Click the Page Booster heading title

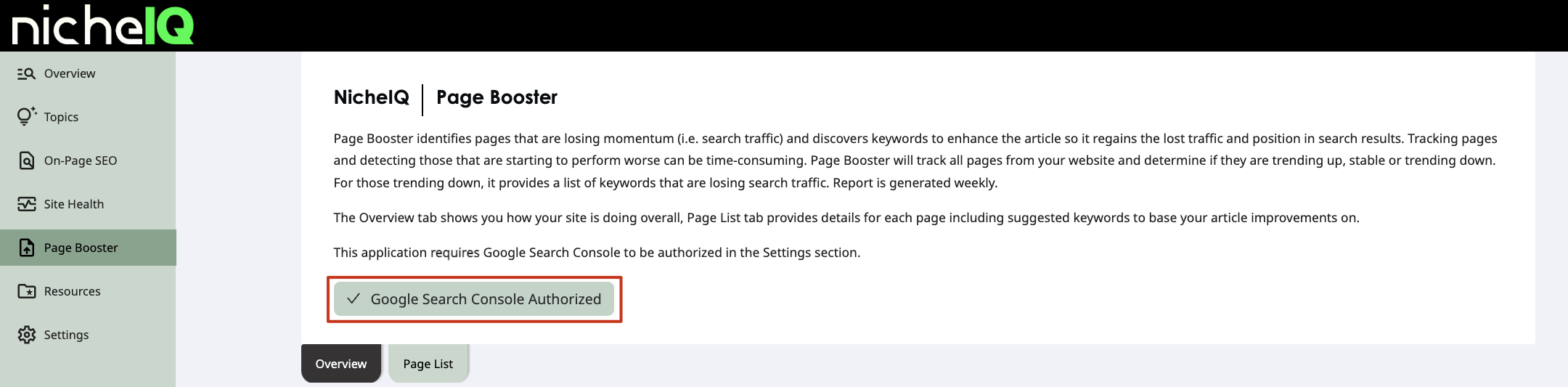point(497,97)
